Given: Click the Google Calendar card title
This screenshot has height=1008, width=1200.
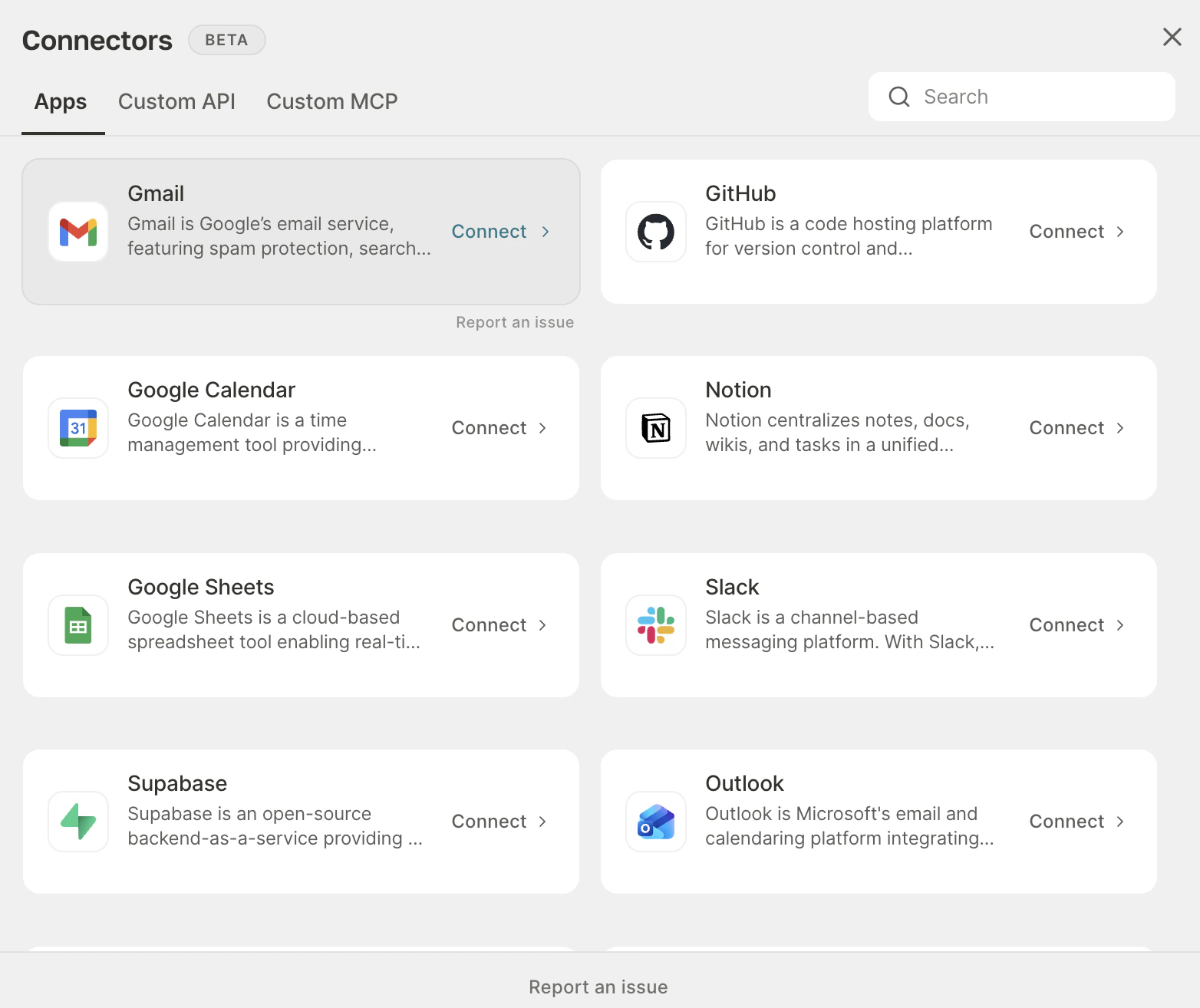Looking at the screenshot, I should tap(211, 390).
